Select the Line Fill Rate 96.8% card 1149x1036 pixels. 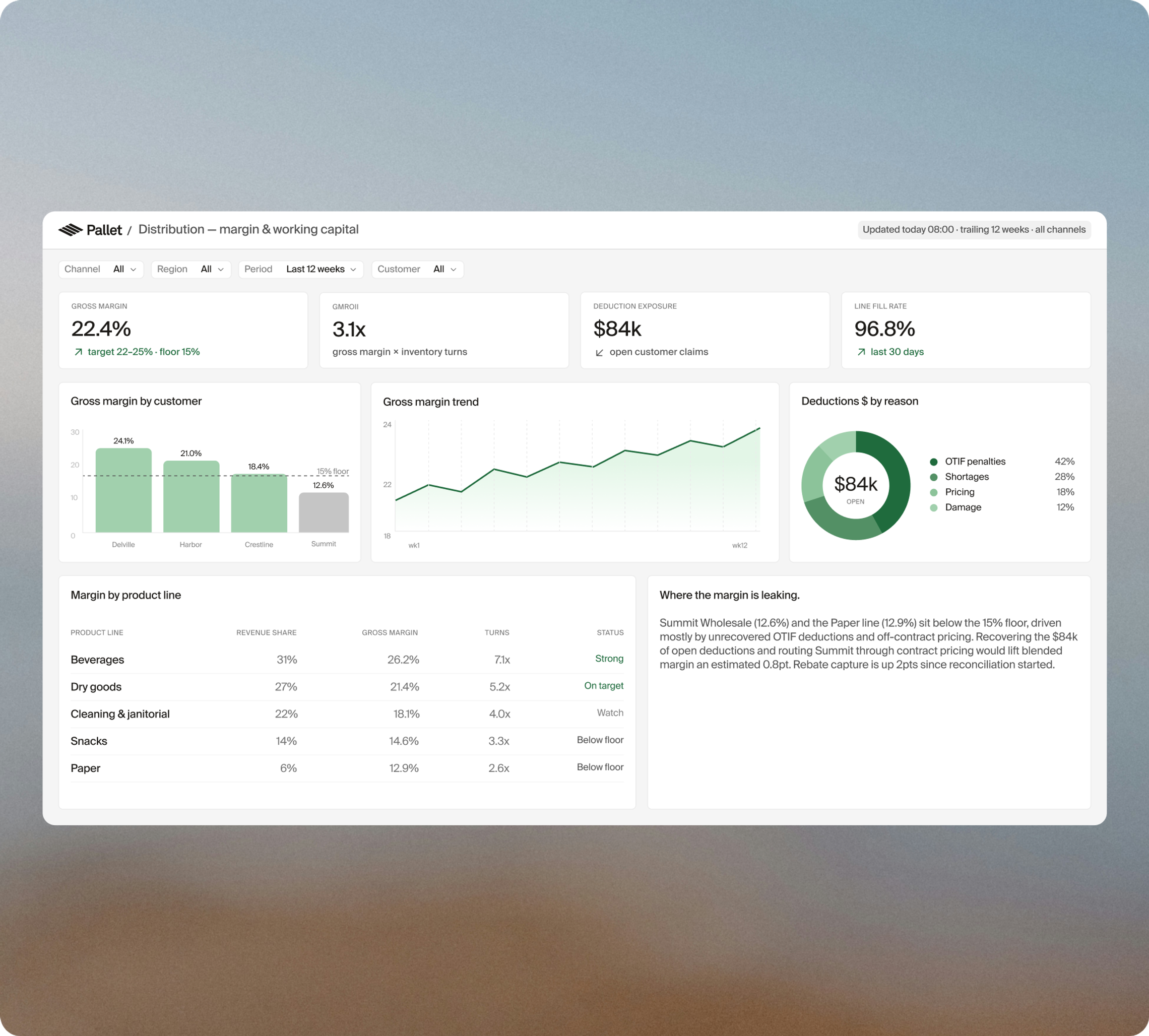pos(966,330)
